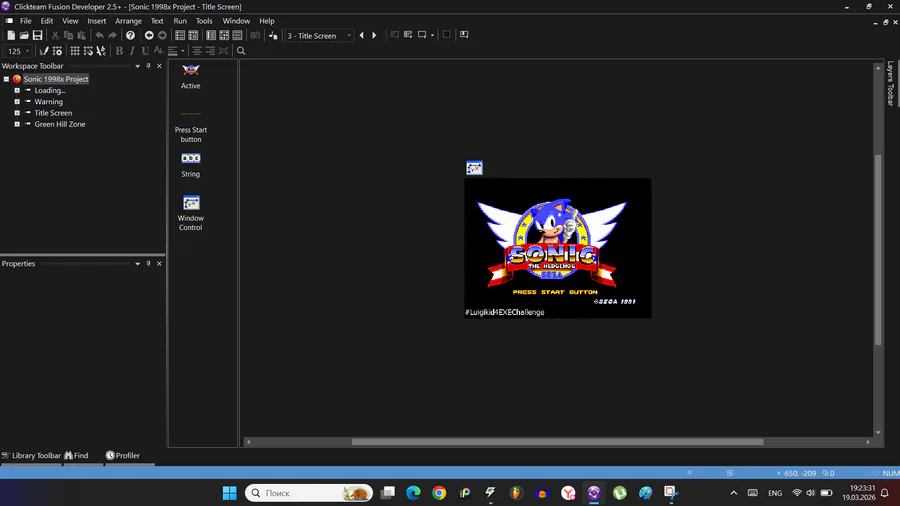Click the Copy toolbar icon

click(x=68, y=35)
